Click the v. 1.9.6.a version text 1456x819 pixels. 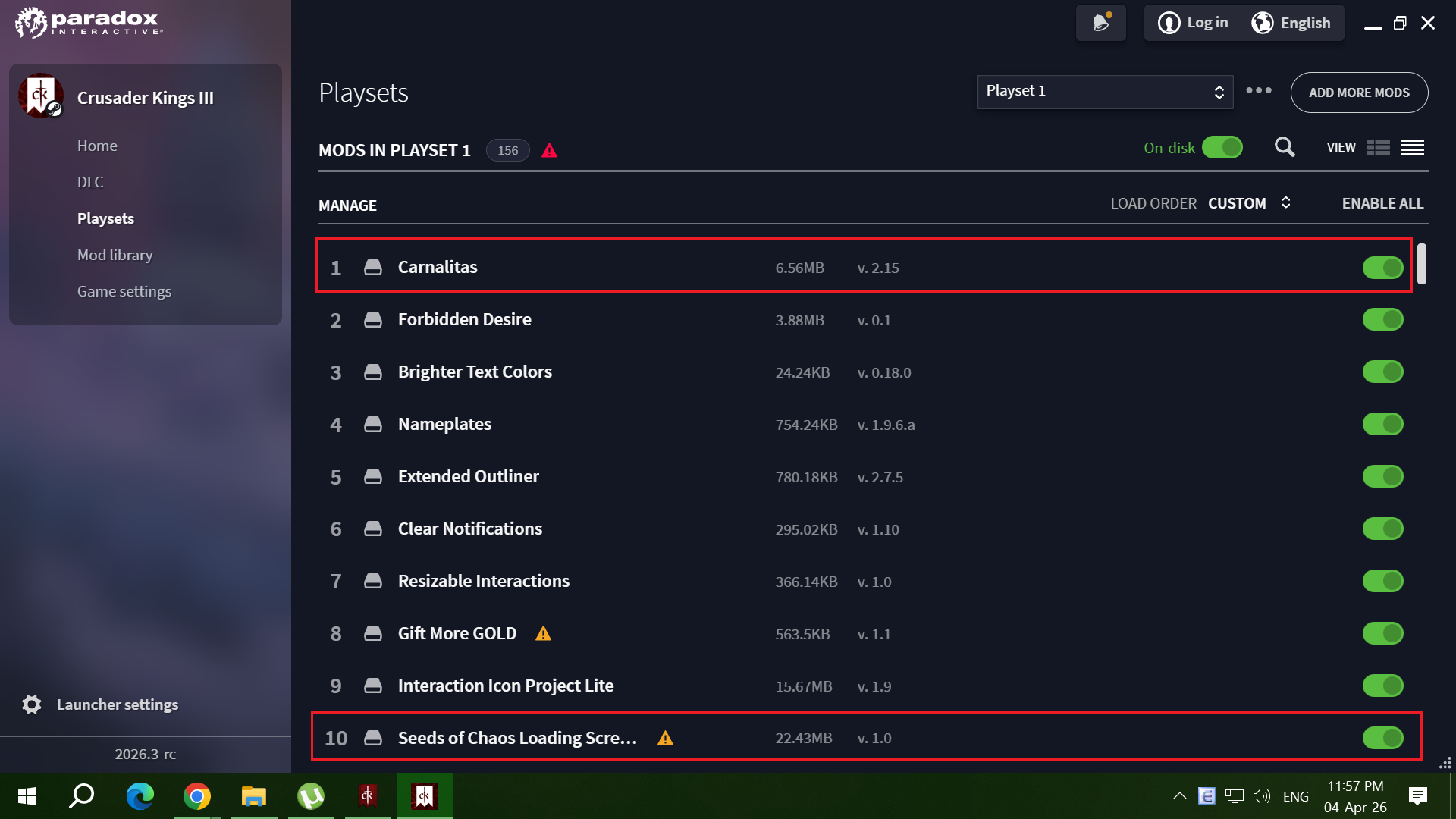click(886, 425)
